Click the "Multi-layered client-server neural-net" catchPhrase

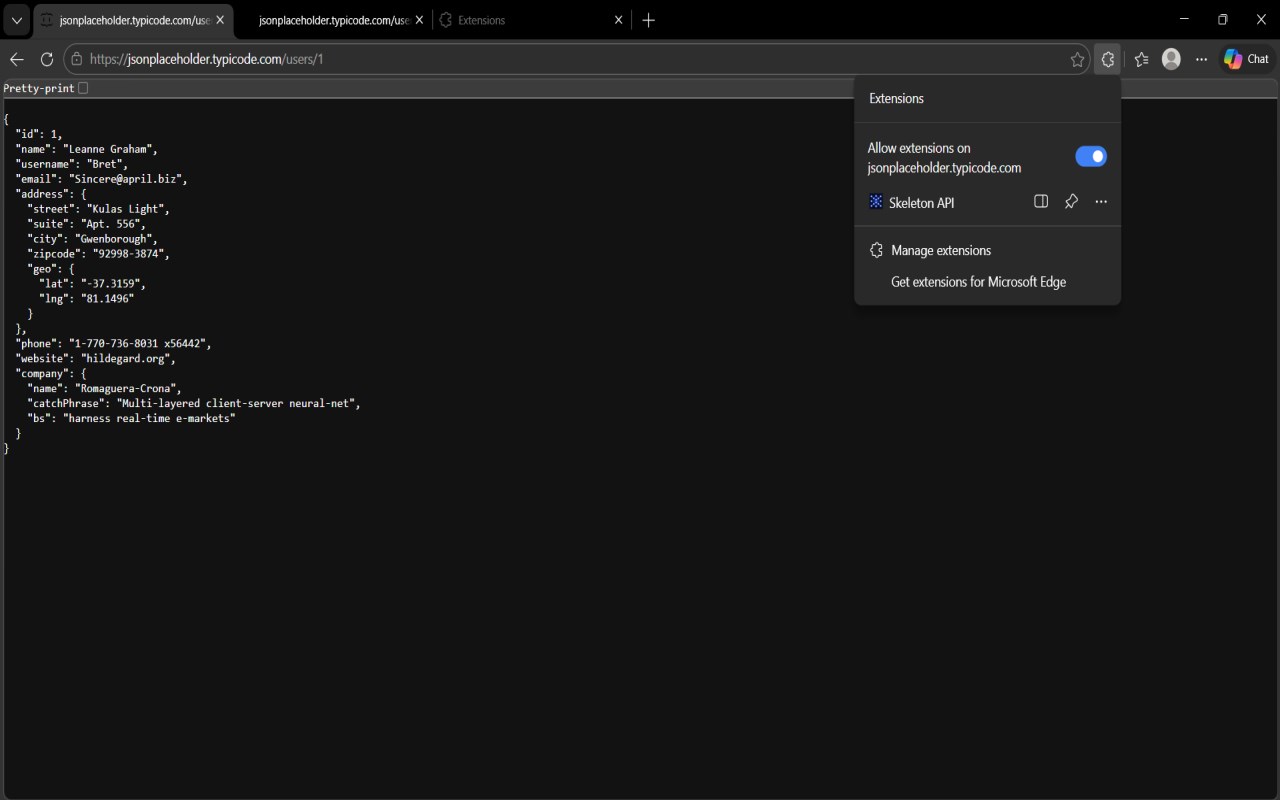pos(236,404)
